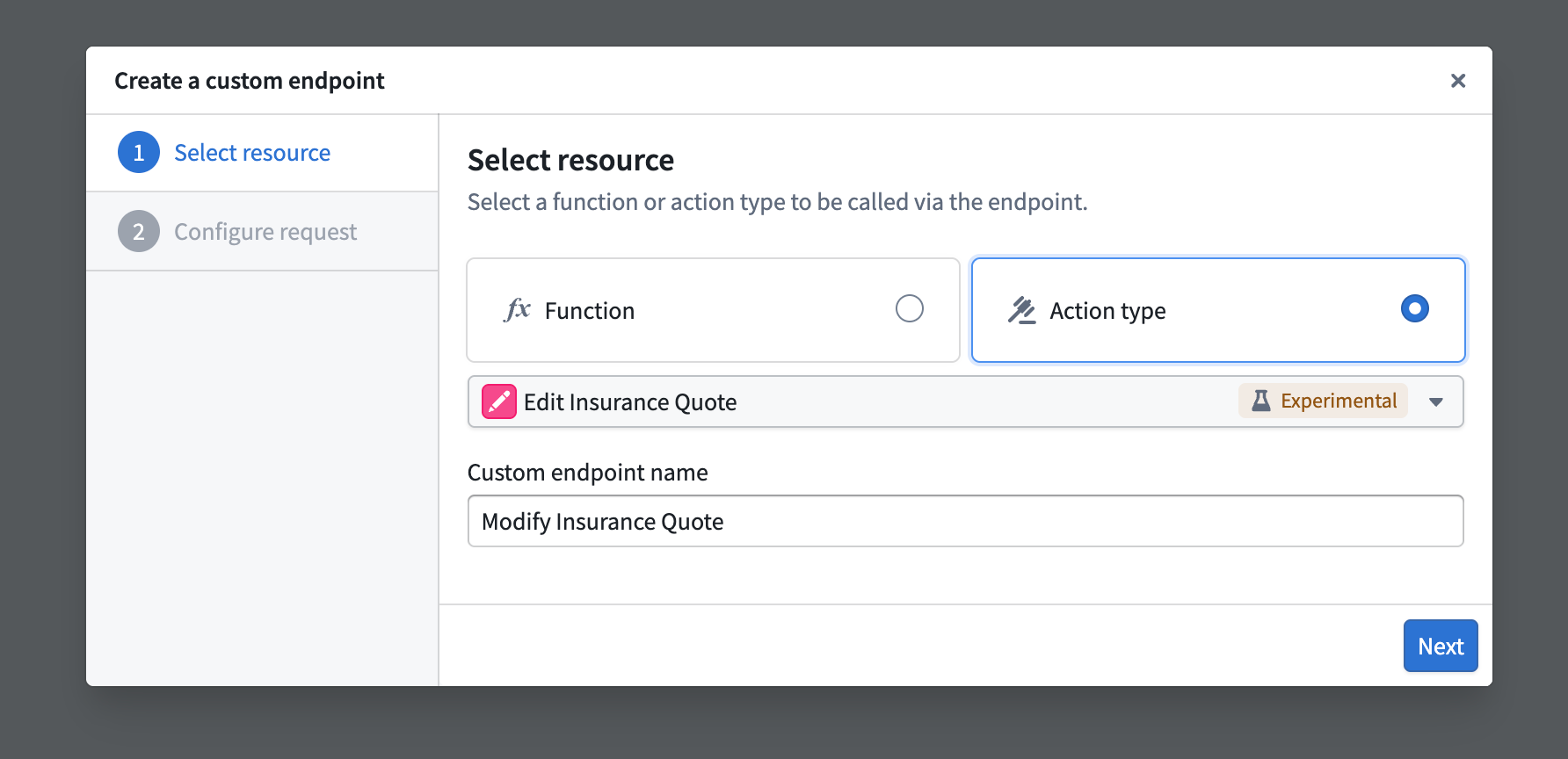Click the Create a custom endpoint title
1568x759 pixels.
pyautogui.click(x=250, y=81)
